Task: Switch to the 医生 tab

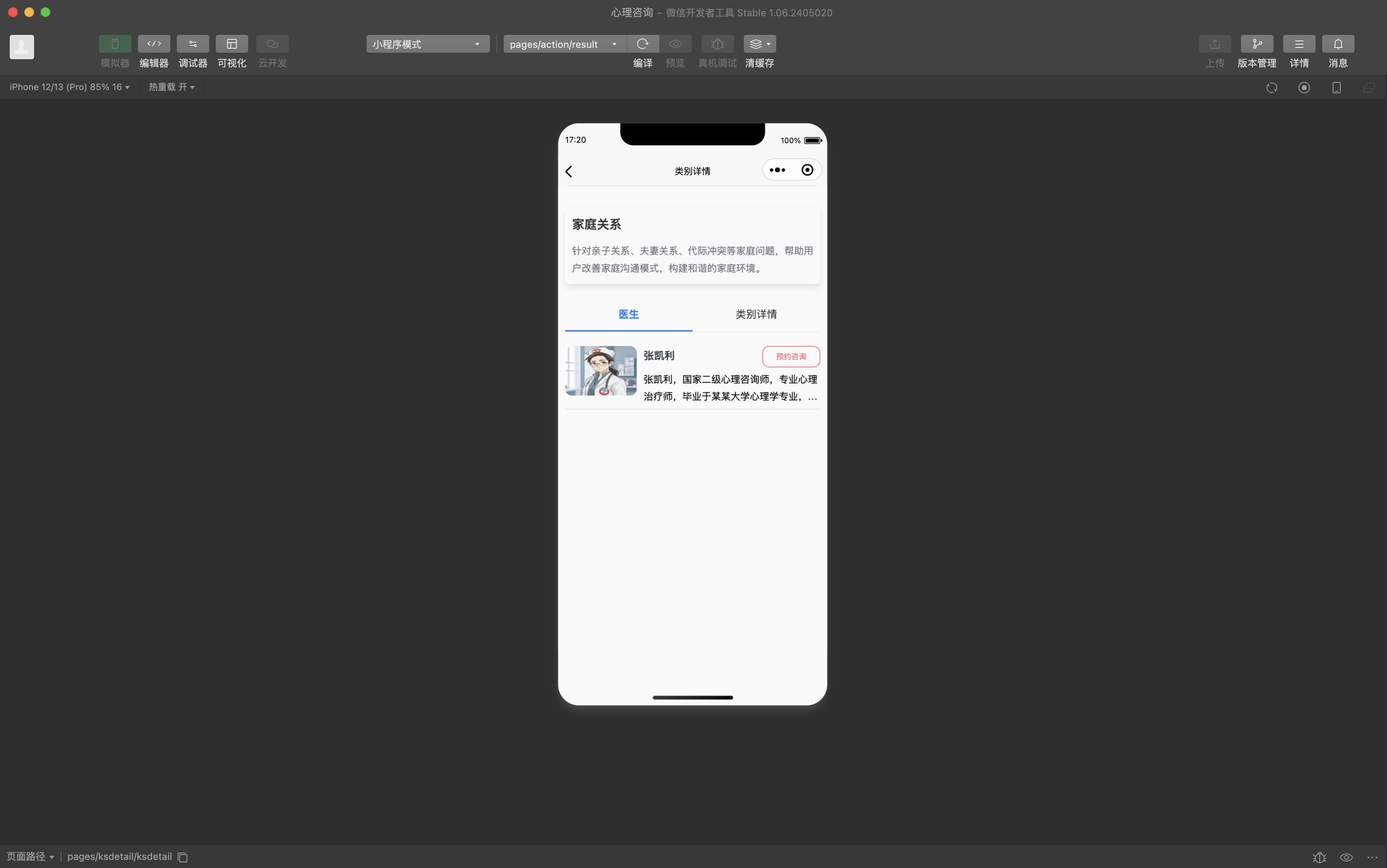Action: coord(628,314)
